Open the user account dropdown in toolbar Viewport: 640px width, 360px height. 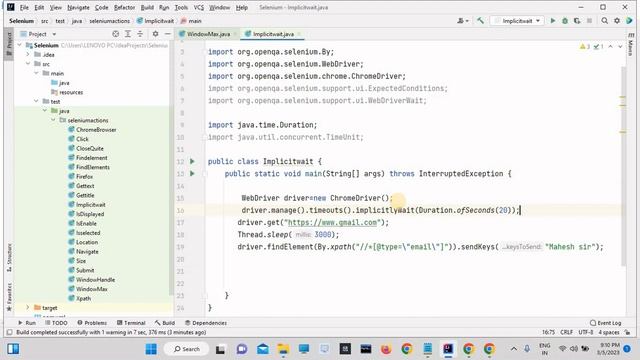pos(463,20)
